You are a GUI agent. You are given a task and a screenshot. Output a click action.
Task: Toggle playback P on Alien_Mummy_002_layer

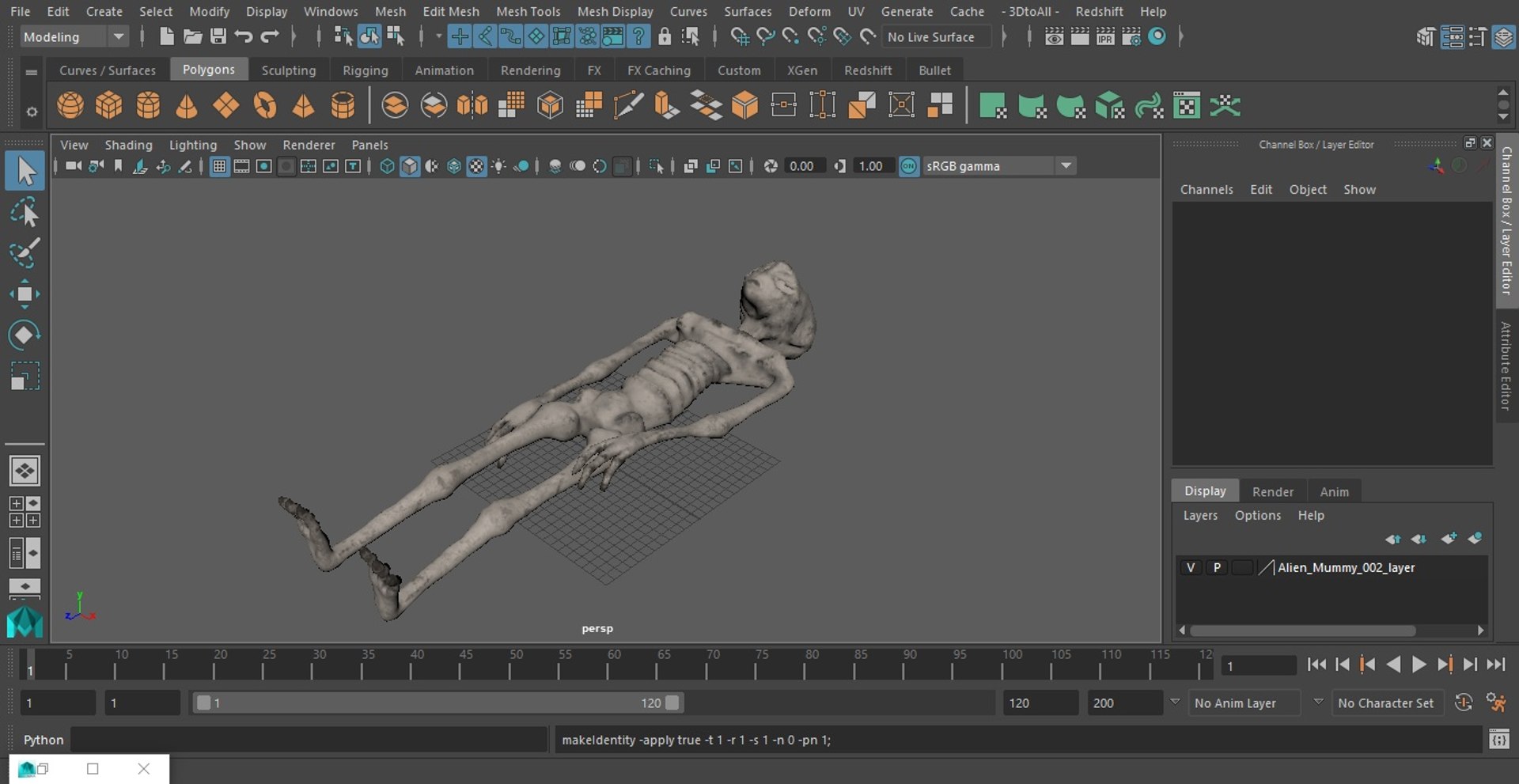[x=1217, y=567]
